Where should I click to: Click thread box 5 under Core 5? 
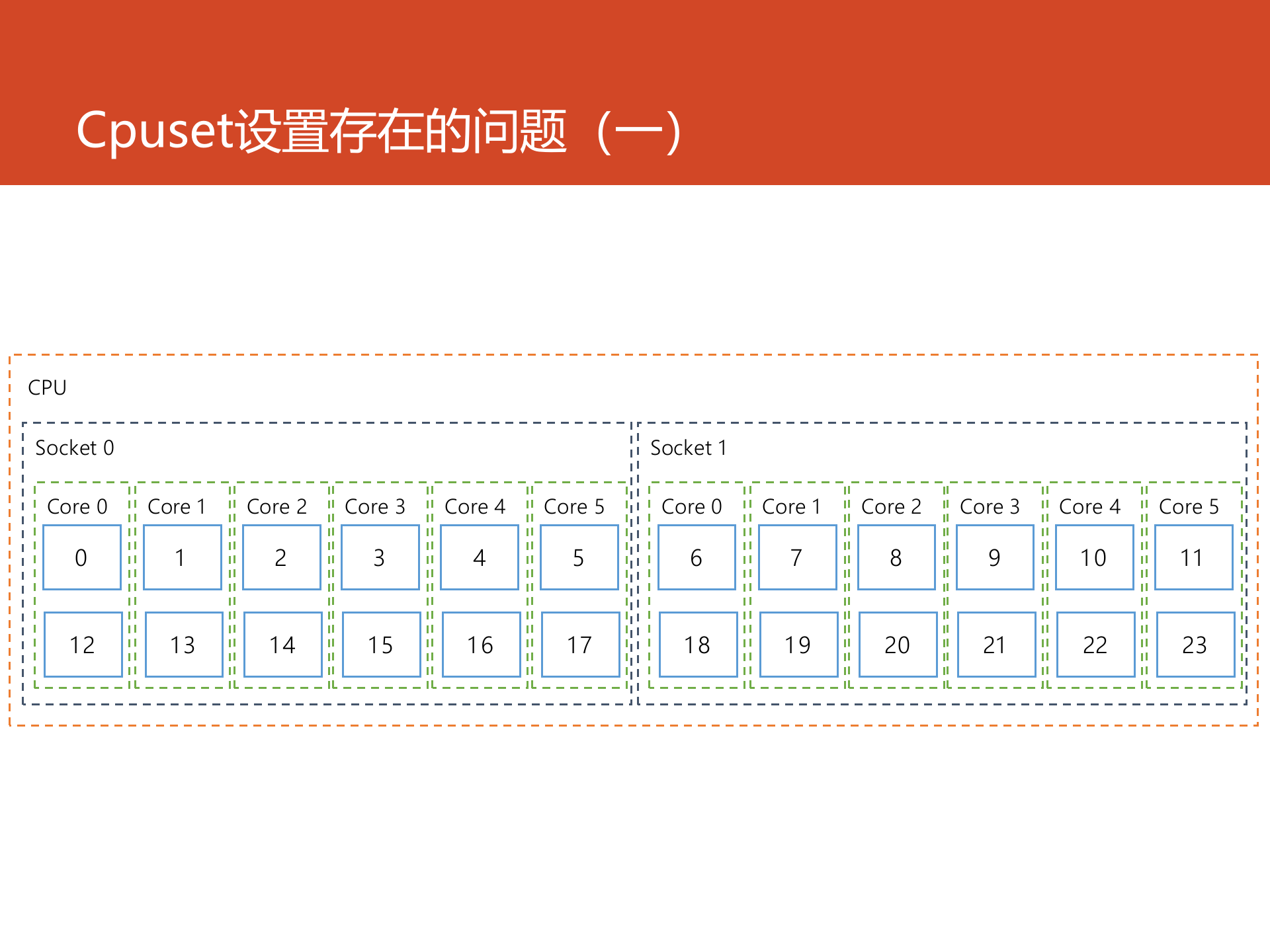click(579, 557)
